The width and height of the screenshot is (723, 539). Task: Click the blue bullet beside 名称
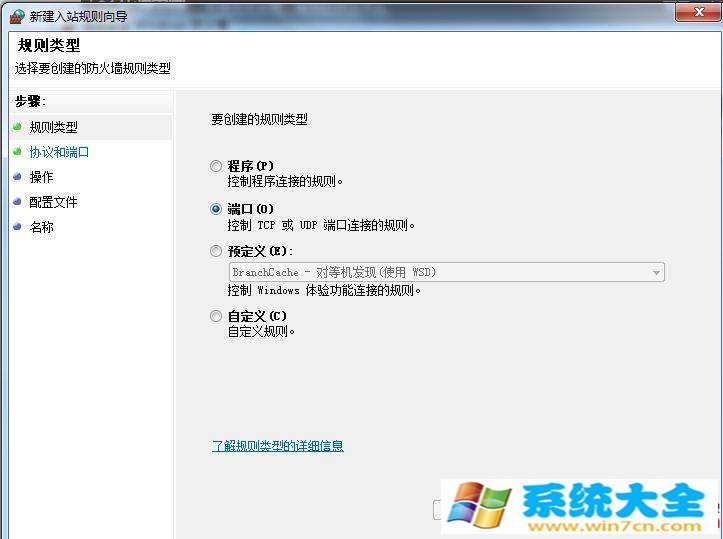[x=18, y=226]
